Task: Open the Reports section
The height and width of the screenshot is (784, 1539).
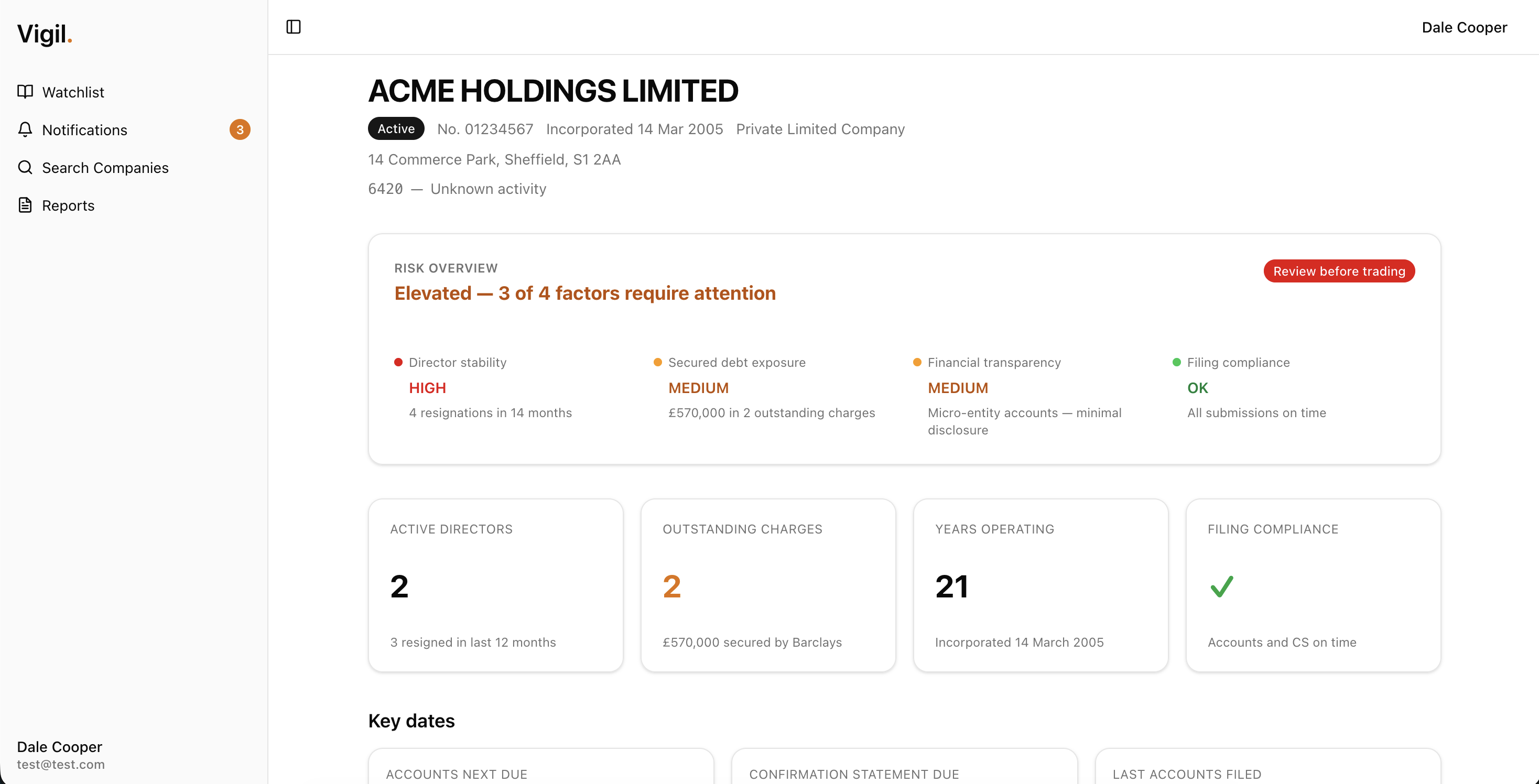Action: point(68,205)
